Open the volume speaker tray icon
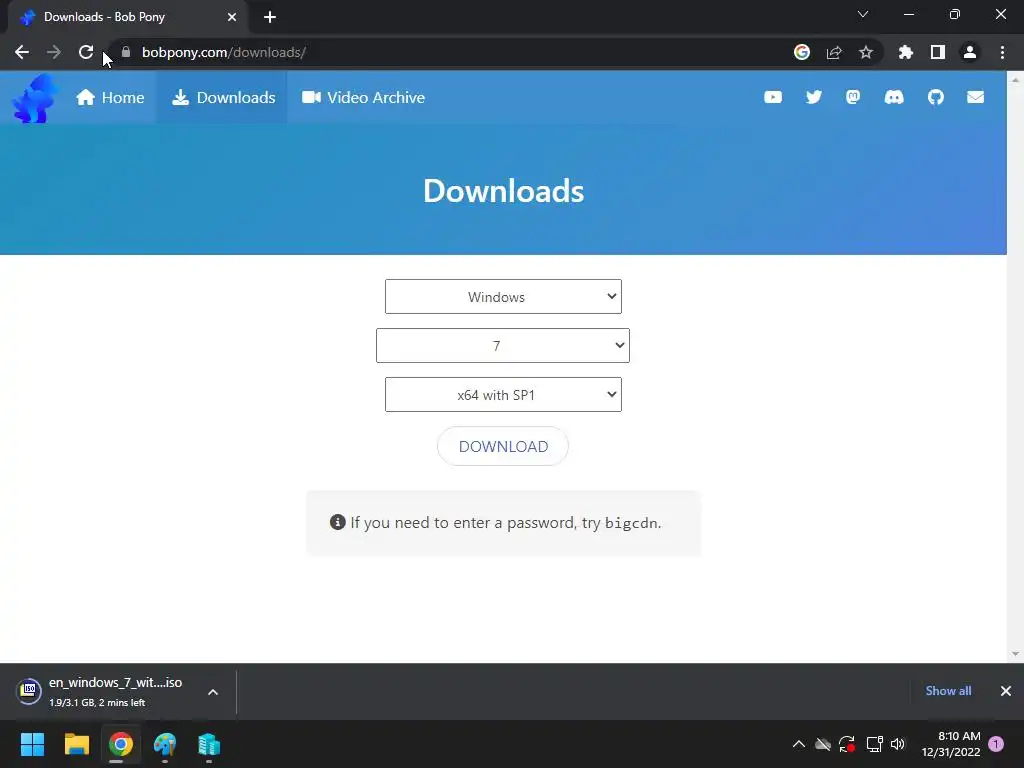 point(898,744)
